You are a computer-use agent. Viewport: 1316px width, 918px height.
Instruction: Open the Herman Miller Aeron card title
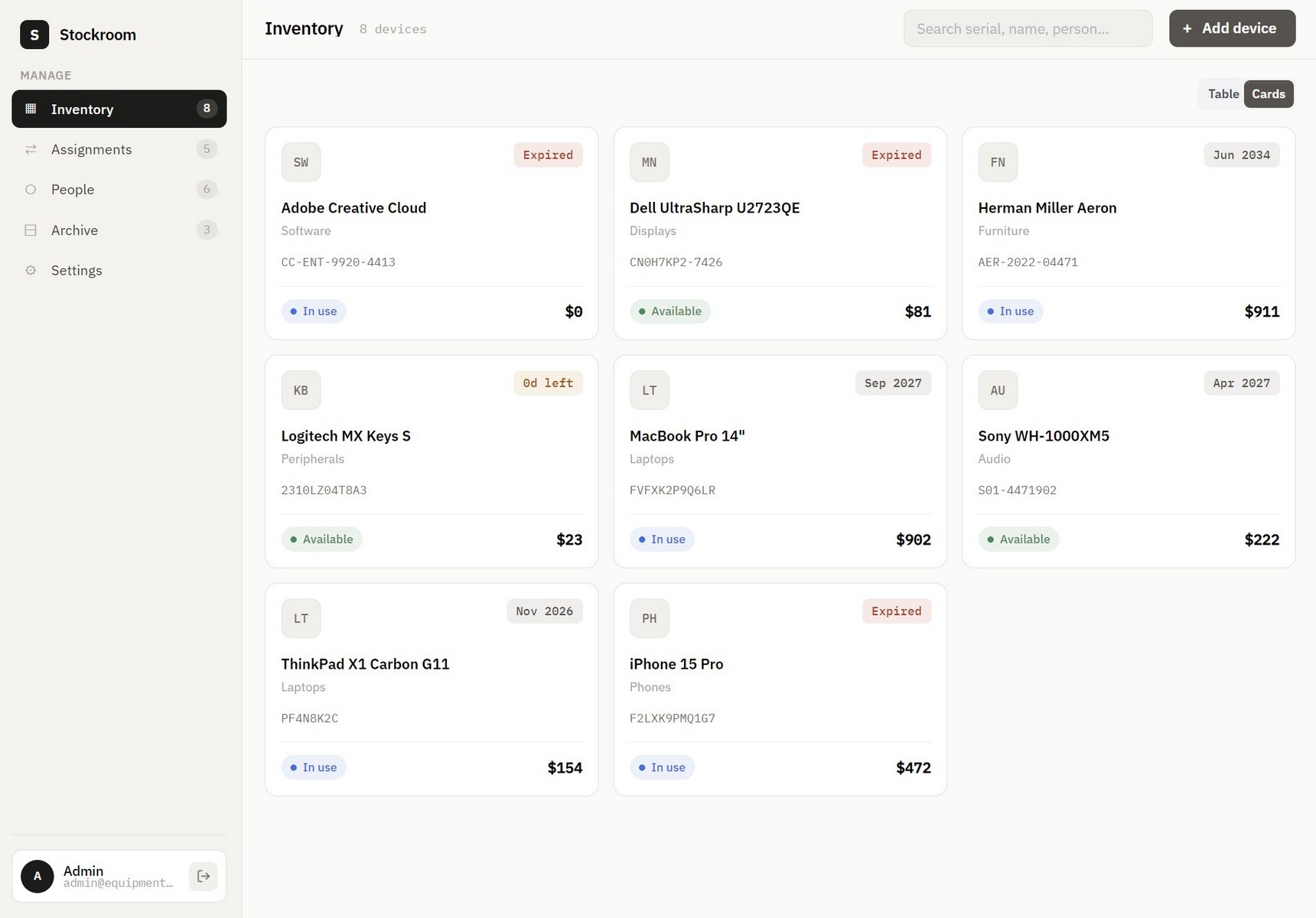1047,208
